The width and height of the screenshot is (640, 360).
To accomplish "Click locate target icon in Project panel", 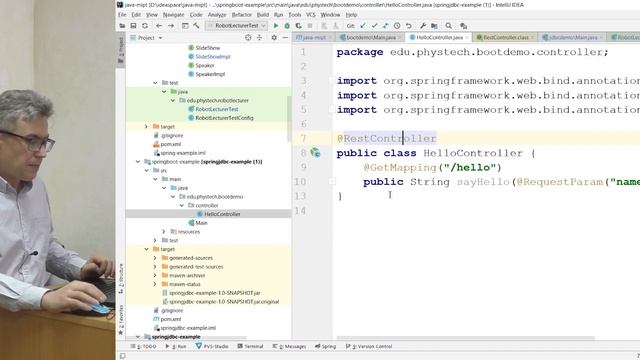I will coord(248,38).
